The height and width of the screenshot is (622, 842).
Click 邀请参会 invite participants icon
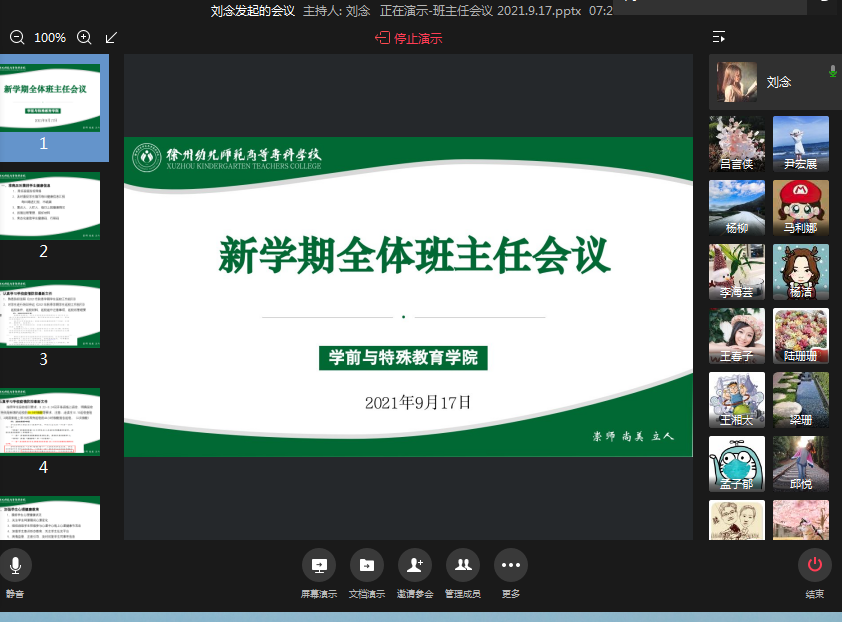(x=414, y=566)
